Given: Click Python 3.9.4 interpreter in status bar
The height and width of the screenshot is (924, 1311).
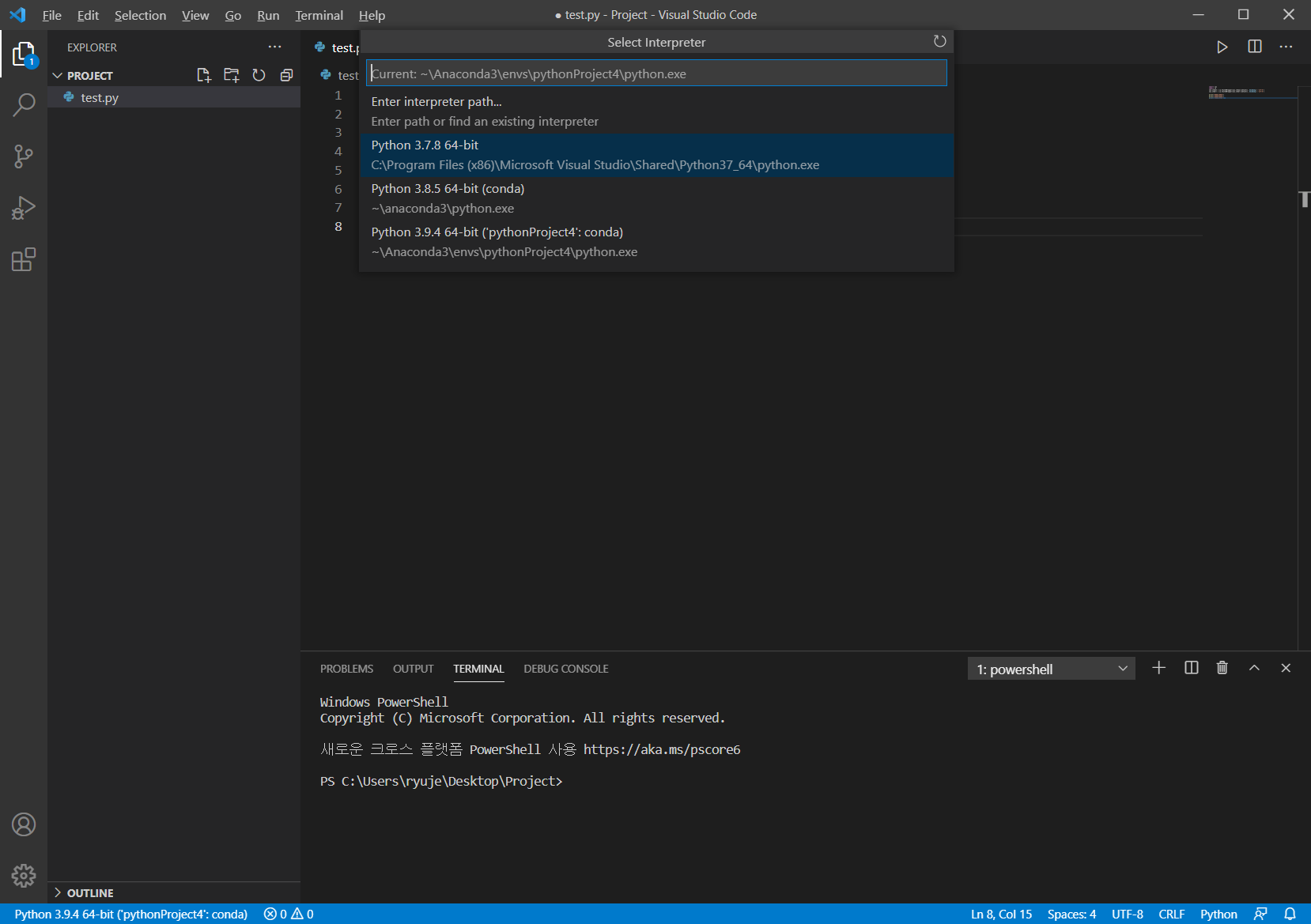Looking at the screenshot, I should [131, 914].
